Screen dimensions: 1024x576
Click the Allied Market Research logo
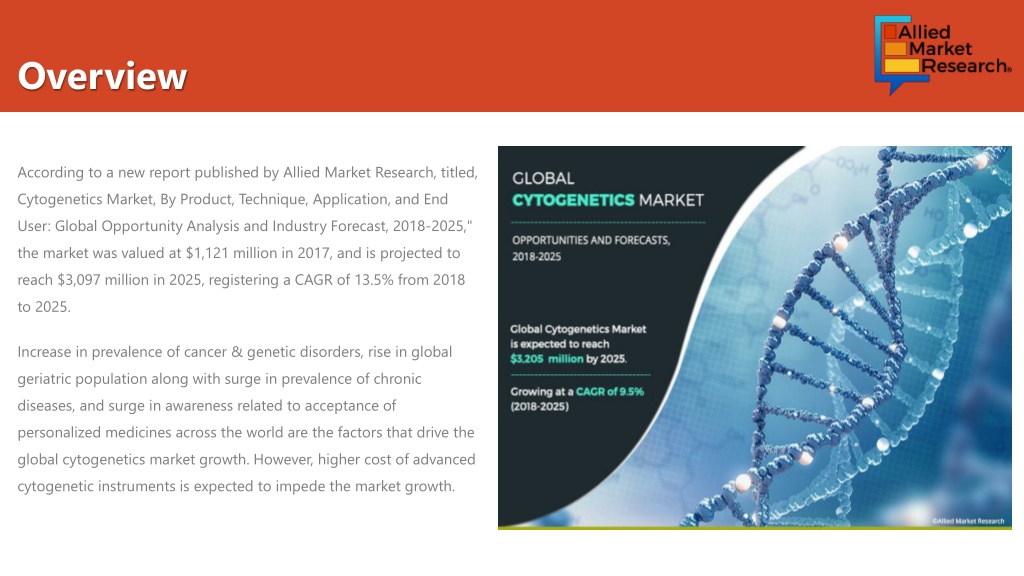pyautogui.click(x=942, y=56)
